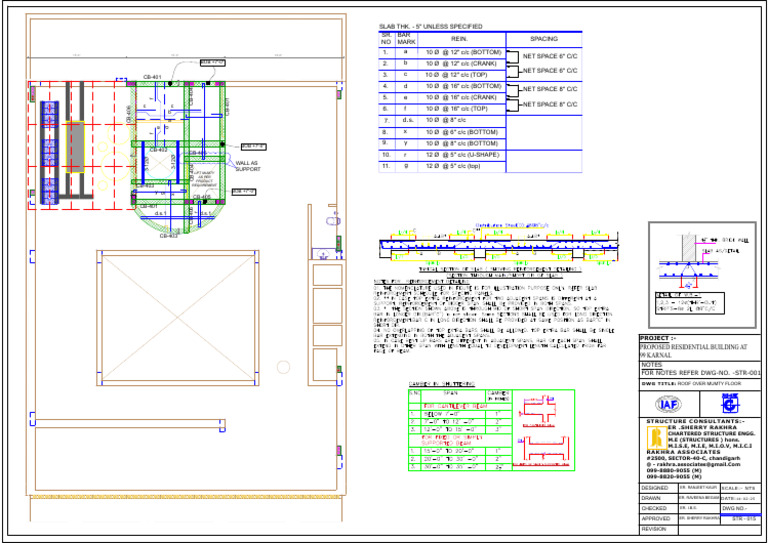Select cell '10 Ø @ 12" c/c (BOTTOM)'

tap(461, 52)
